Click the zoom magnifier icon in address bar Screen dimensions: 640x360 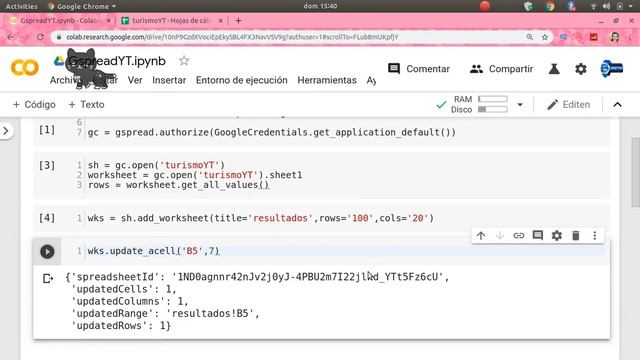[529, 37]
